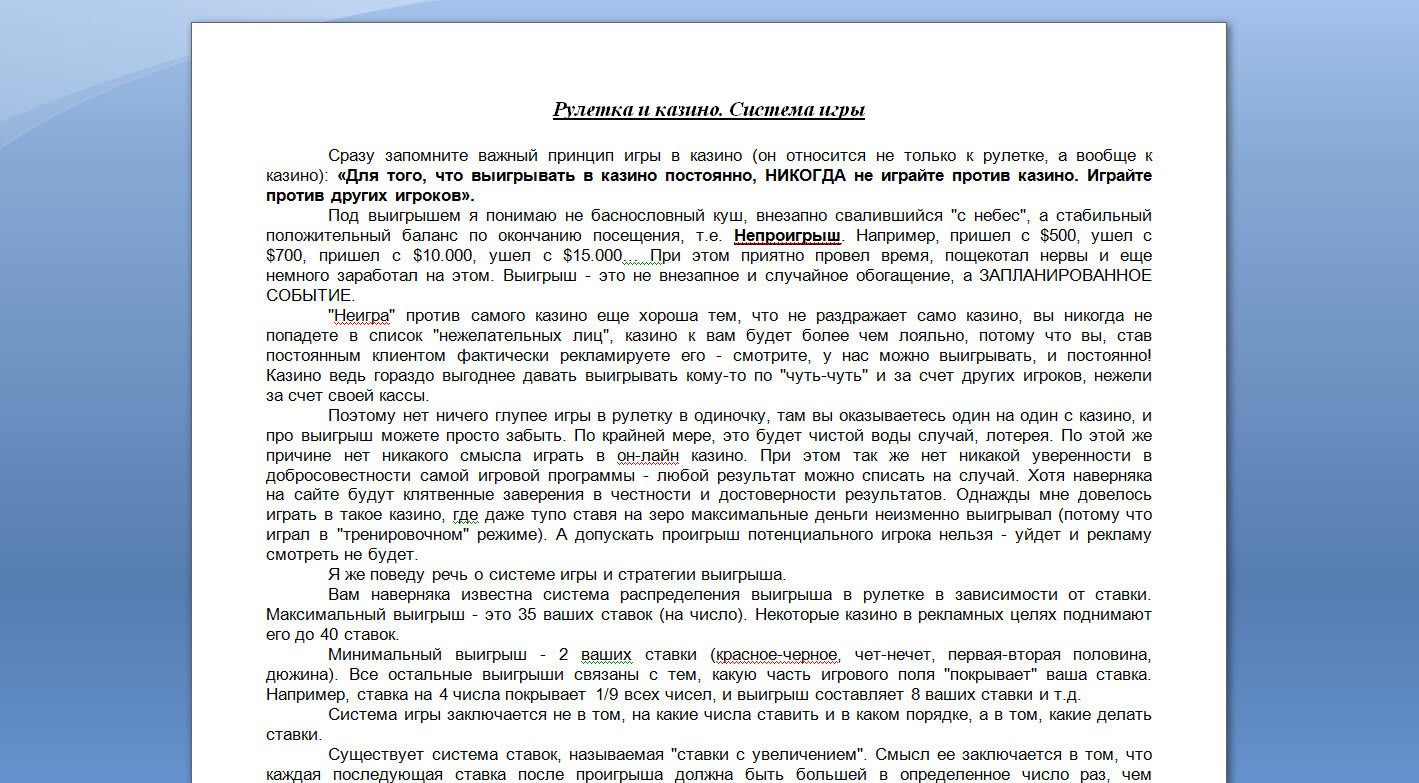The image size is (1419, 783).
Task: Click the word "Поэтому" starting a paragraph
Action: click(360, 415)
